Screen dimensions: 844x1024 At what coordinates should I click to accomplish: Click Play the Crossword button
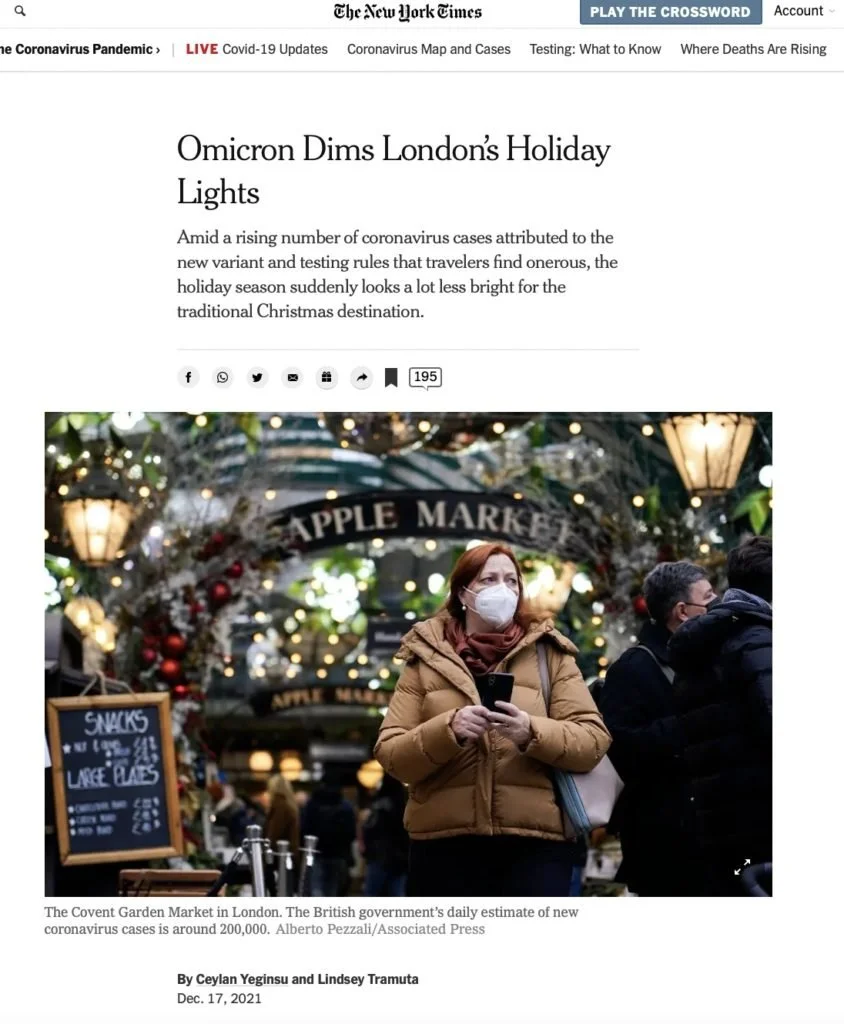click(670, 12)
